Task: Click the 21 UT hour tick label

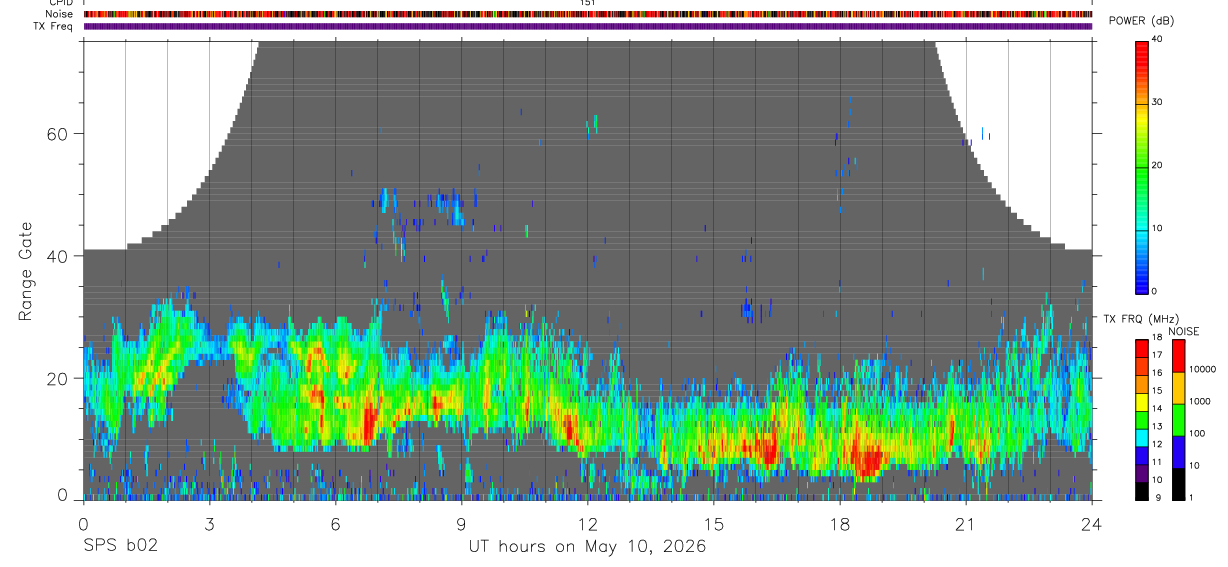Action: click(966, 524)
